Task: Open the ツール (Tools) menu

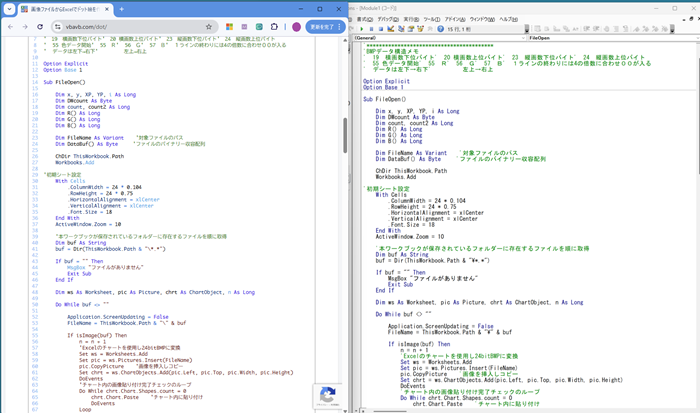Action: click(431, 19)
